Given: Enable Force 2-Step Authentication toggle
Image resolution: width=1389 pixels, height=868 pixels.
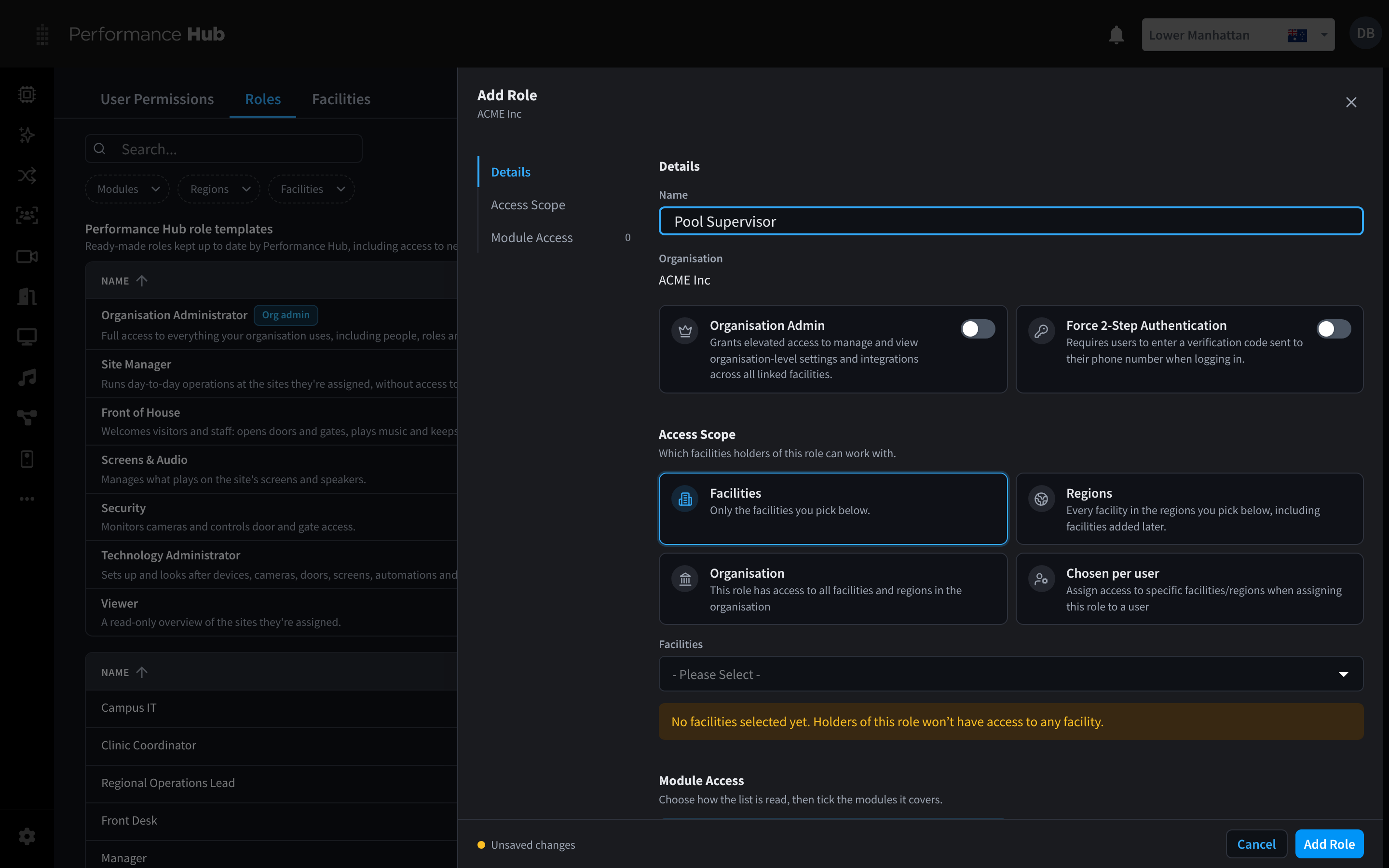Looking at the screenshot, I should tap(1334, 329).
